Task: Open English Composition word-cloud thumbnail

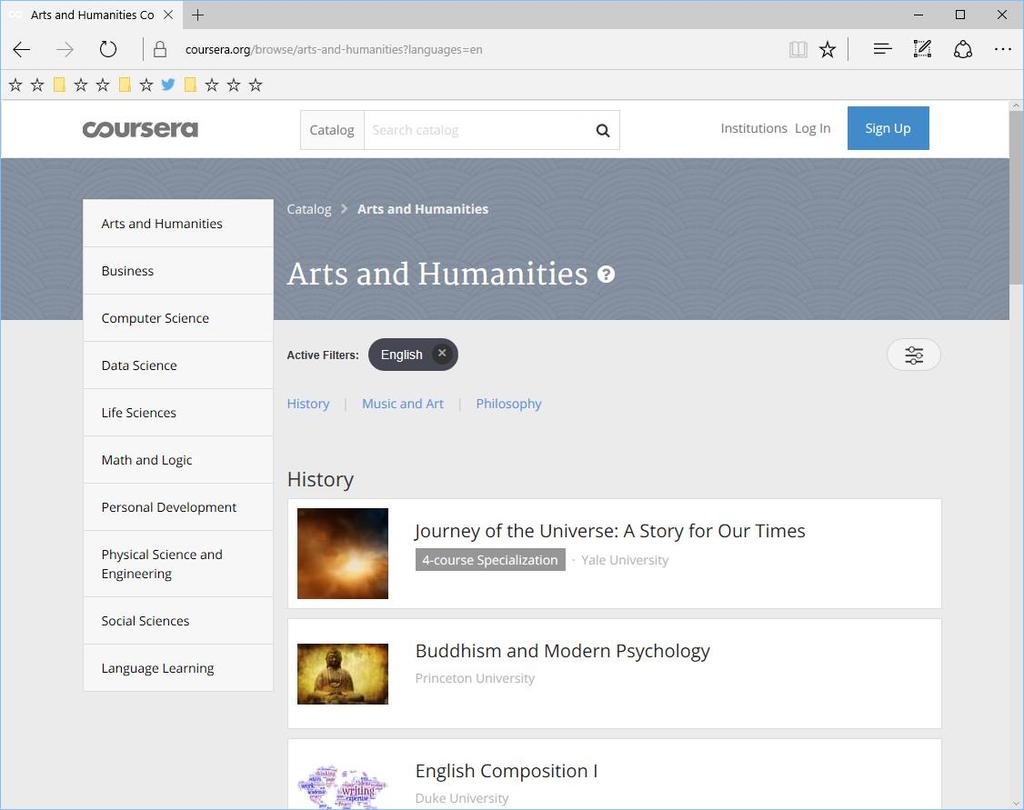Action: click(x=343, y=787)
